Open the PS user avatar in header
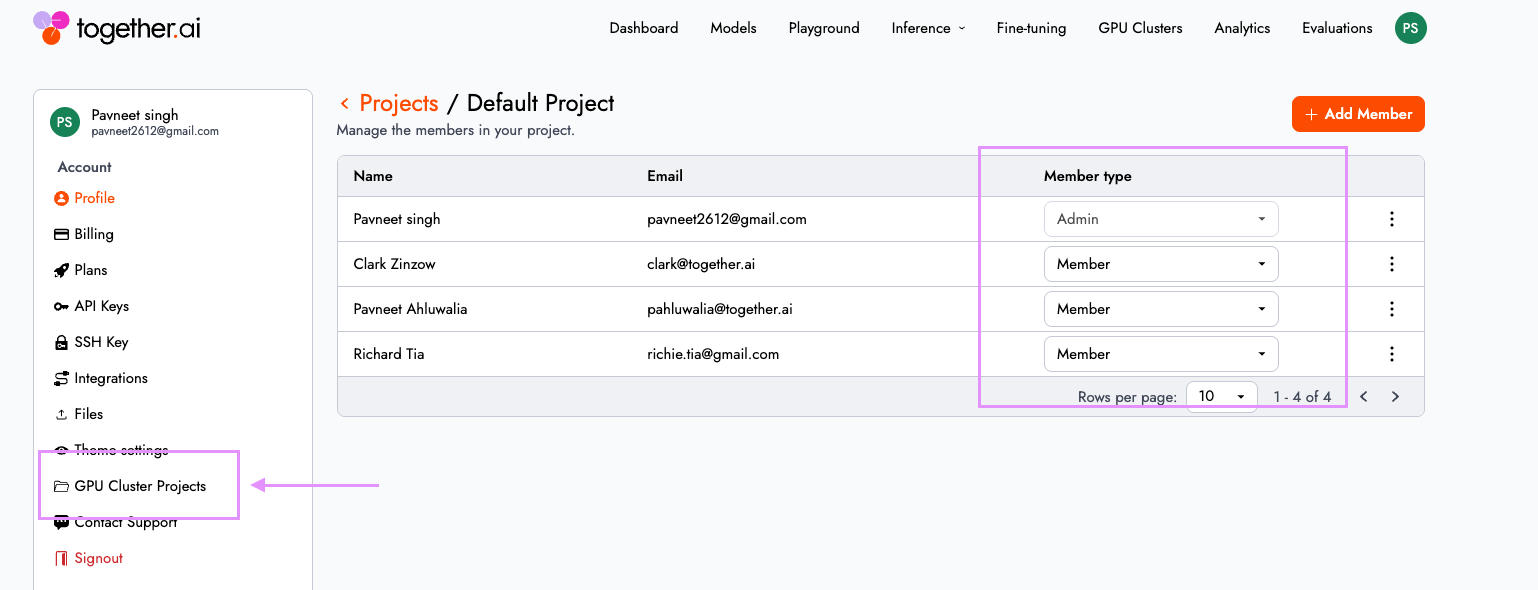Screen dimensions: 1538x590 [1410, 28]
